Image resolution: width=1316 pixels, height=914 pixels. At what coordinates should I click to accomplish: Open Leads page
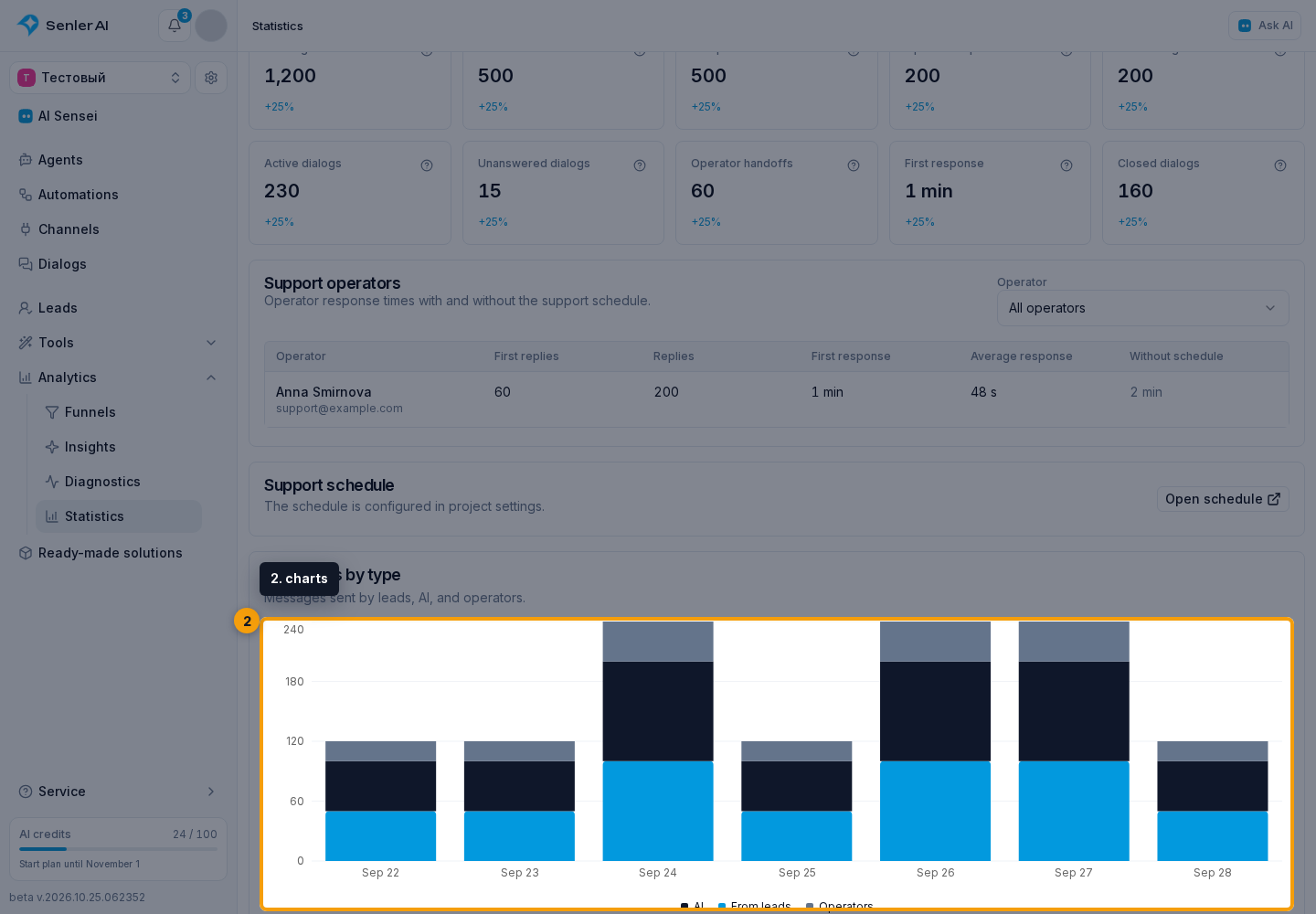[118, 308]
